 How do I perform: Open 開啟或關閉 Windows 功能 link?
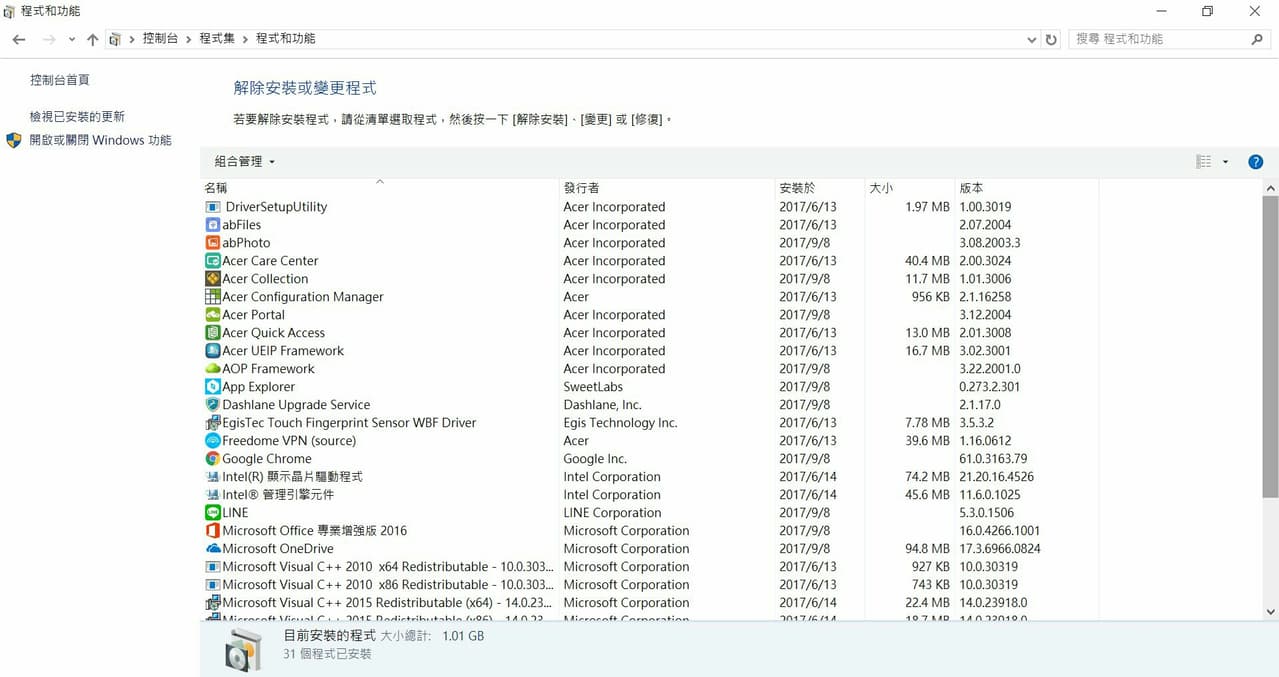tap(100, 140)
